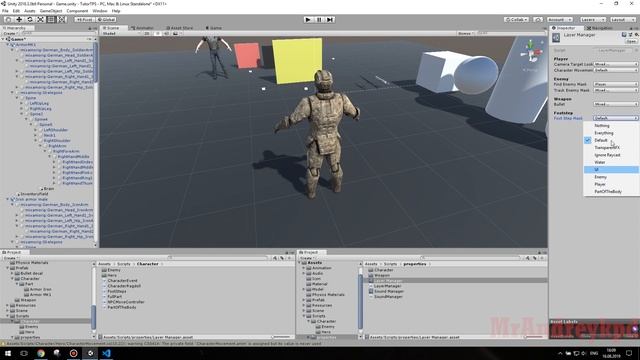Screen dimensions: 640x360
Task: Open the Component menu
Action: coord(77,11)
